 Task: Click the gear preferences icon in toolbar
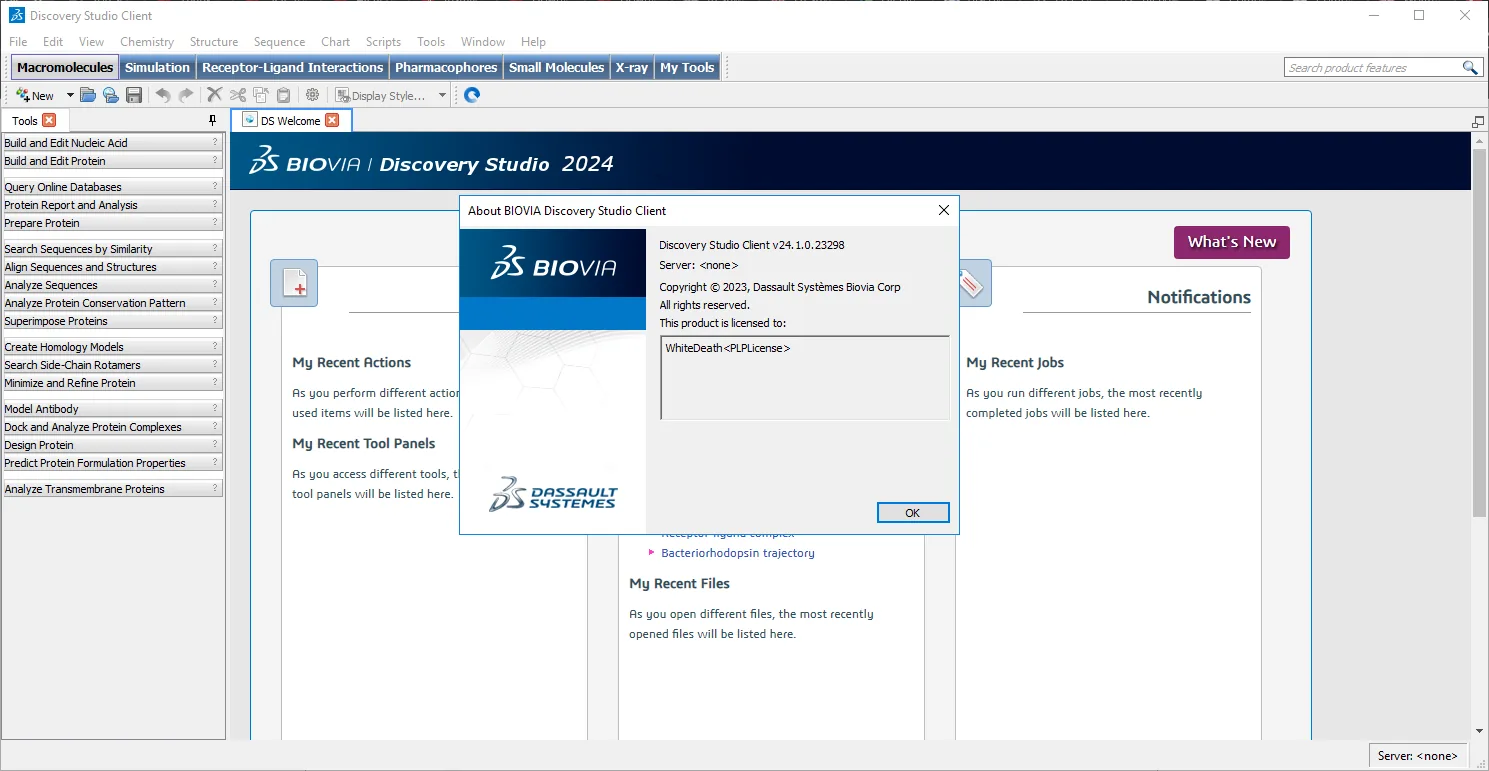pyautogui.click(x=313, y=95)
